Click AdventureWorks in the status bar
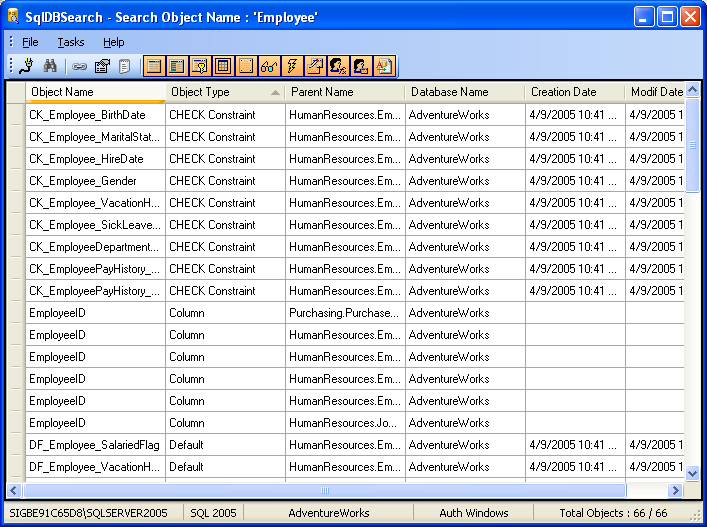 [329, 513]
